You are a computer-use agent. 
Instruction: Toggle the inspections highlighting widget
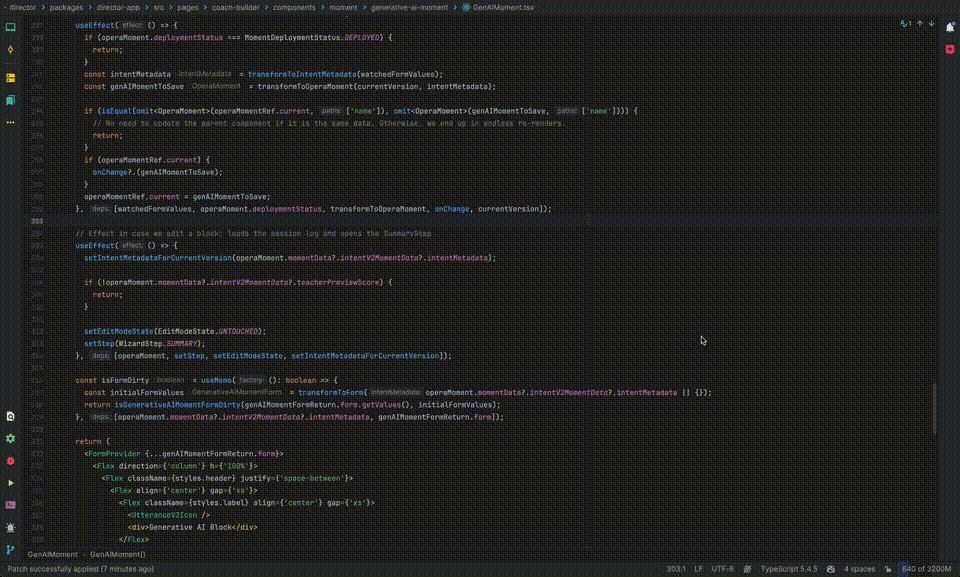(906, 24)
